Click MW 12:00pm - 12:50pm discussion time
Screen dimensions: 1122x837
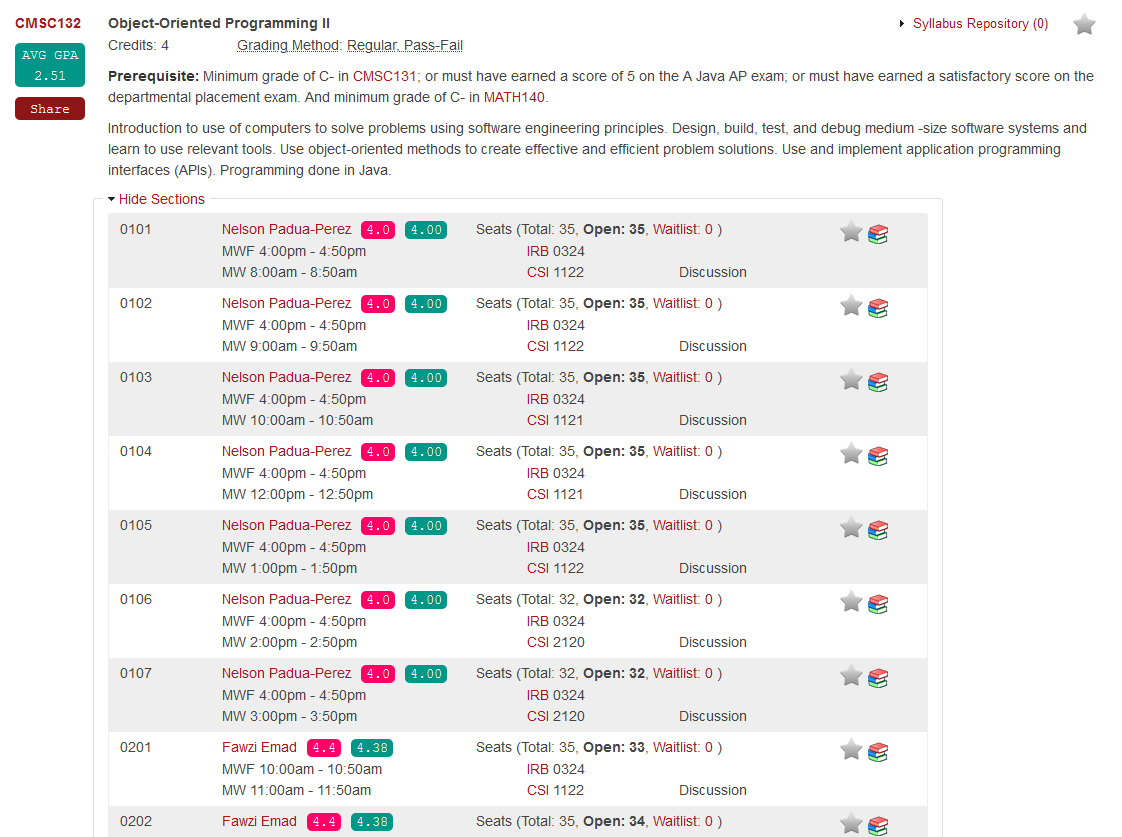[297, 494]
